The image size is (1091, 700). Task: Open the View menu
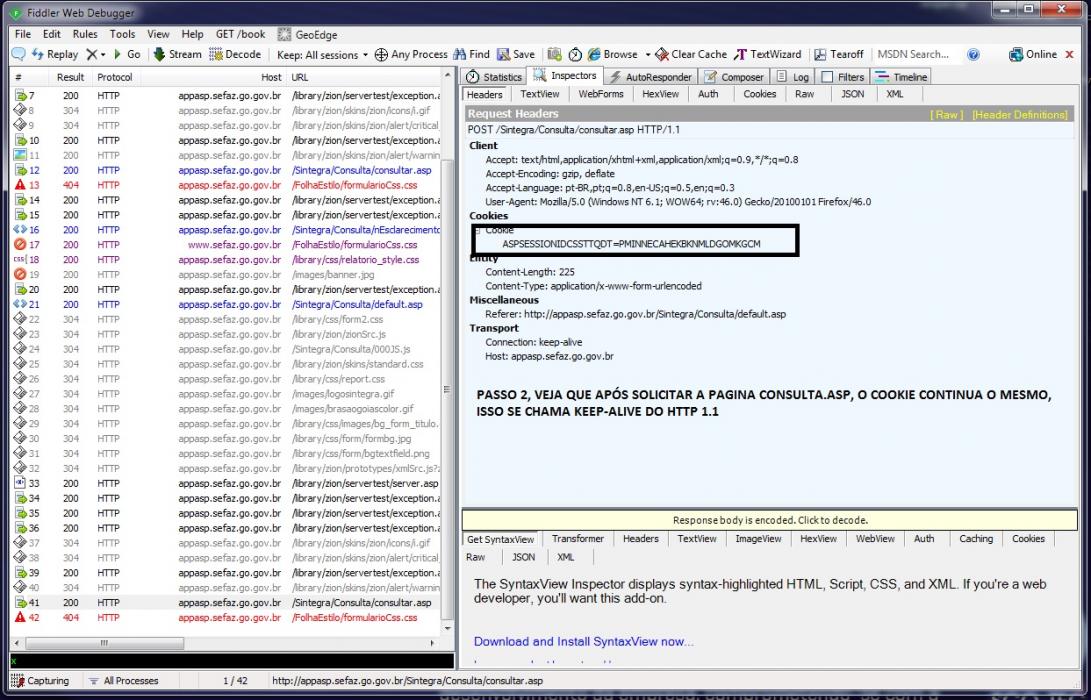[x=158, y=34]
